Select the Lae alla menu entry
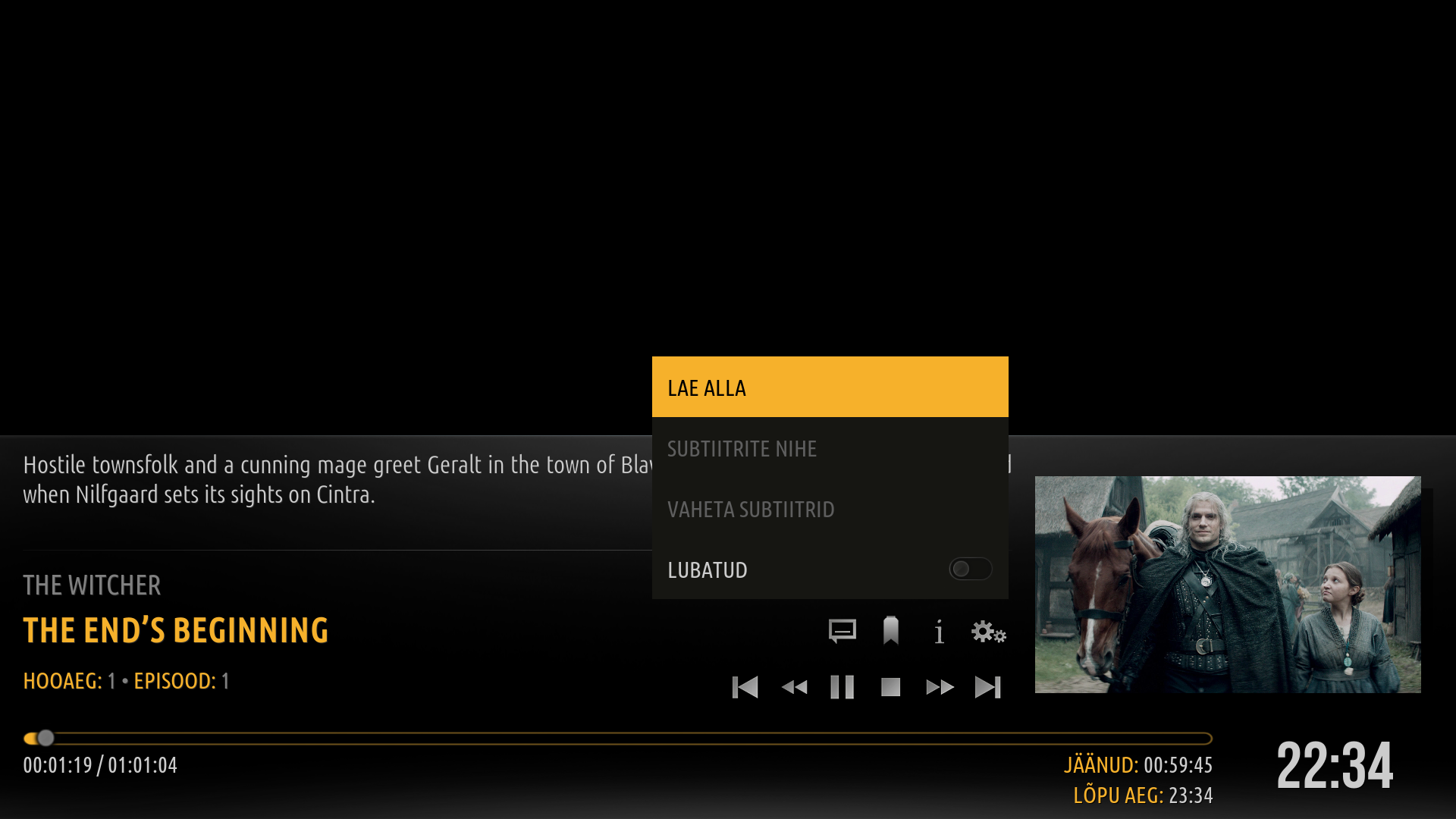 (x=830, y=388)
